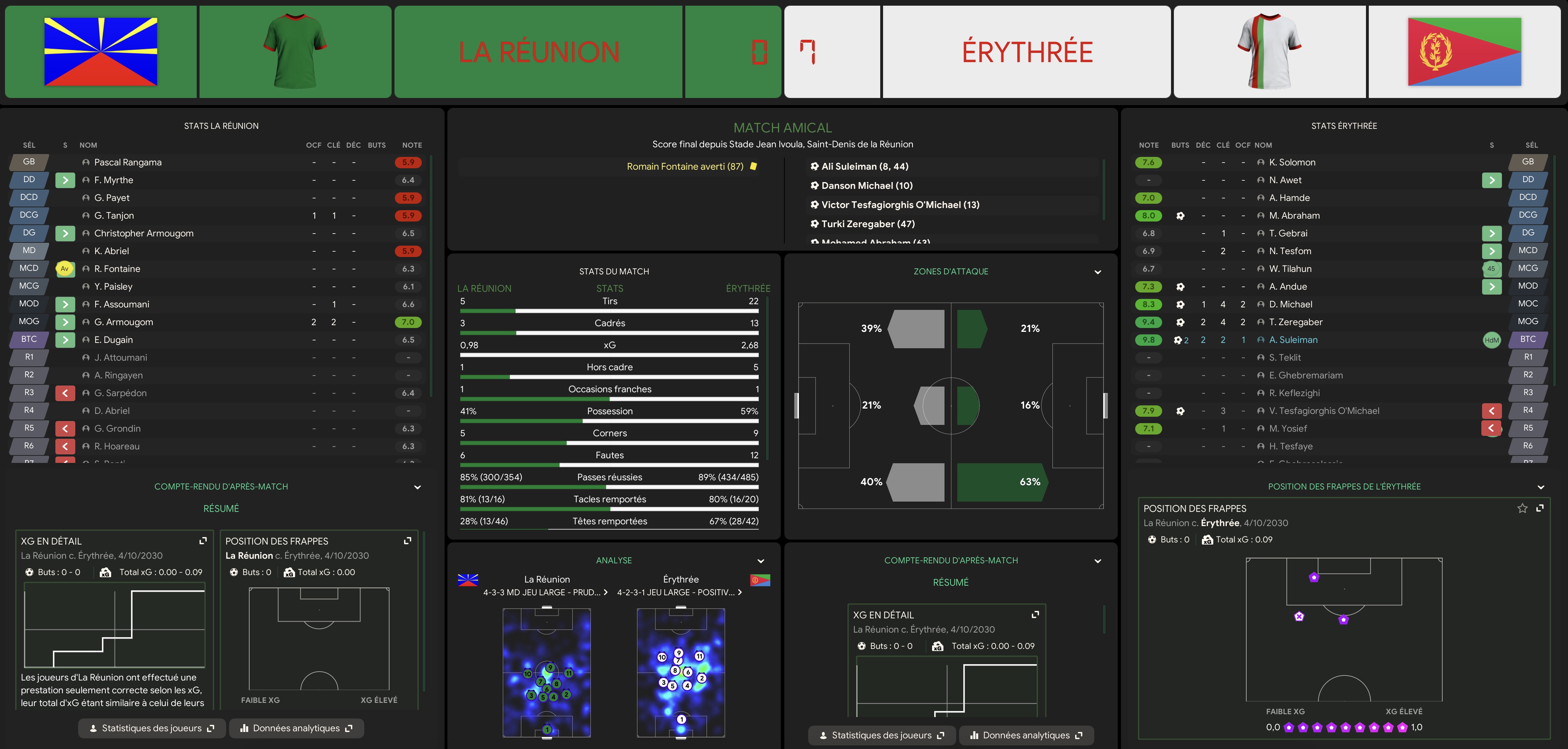Click substitution icon next to F. Assoumani
This screenshot has height=749, width=1568.
click(x=65, y=304)
